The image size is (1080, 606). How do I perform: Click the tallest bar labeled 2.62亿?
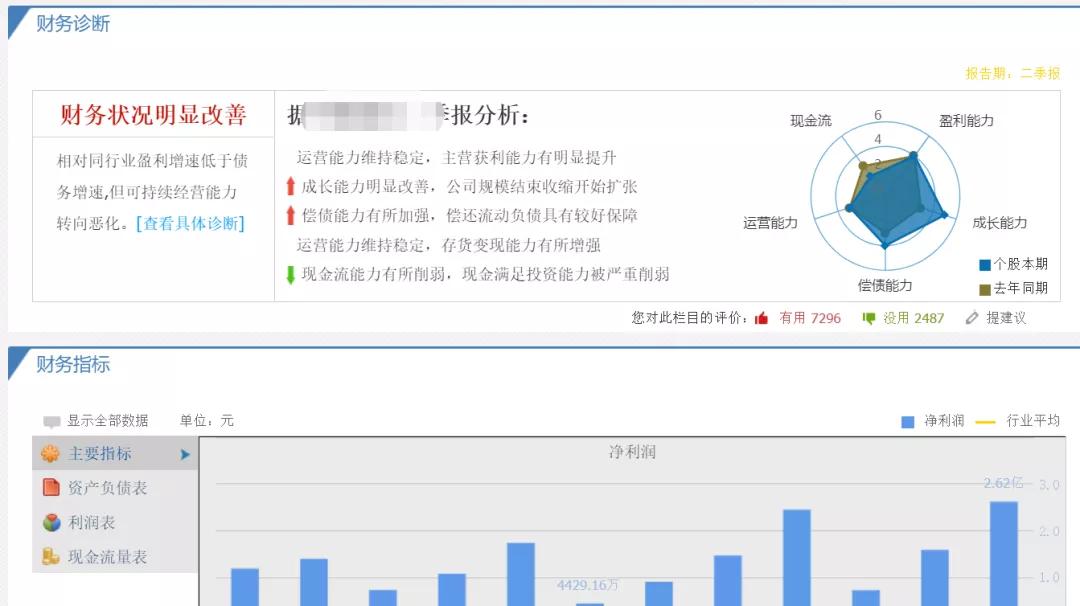click(x=1004, y=550)
